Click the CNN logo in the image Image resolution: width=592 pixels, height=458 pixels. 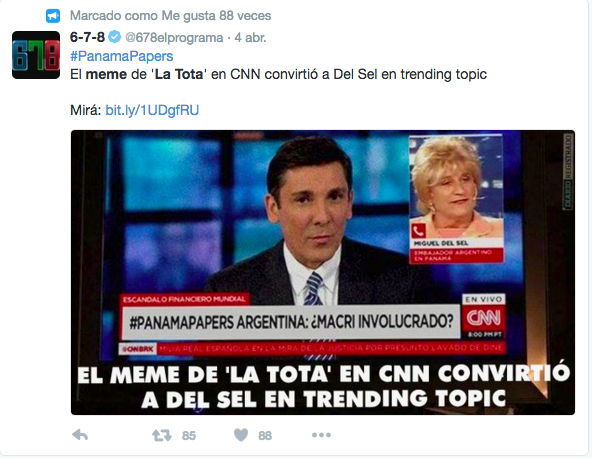point(484,318)
